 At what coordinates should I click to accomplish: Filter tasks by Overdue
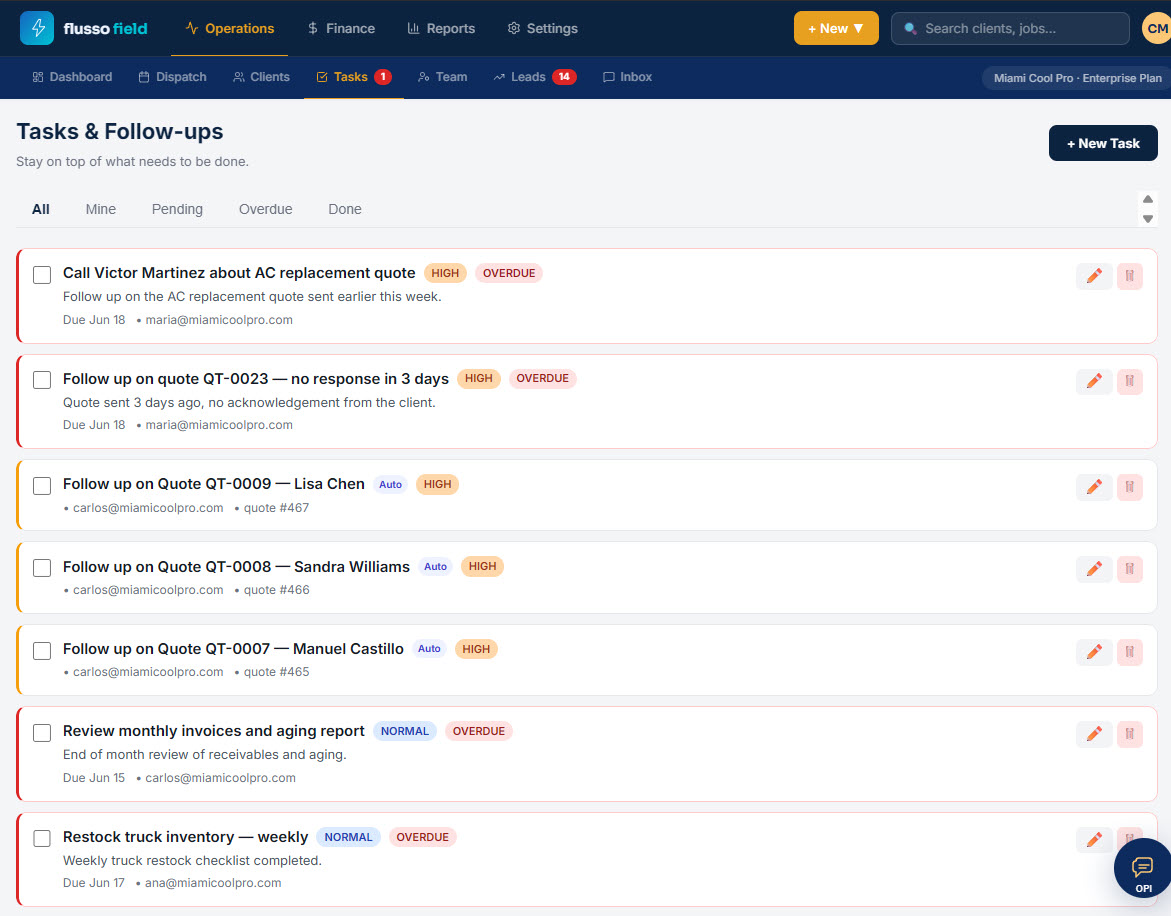[x=265, y=210]
